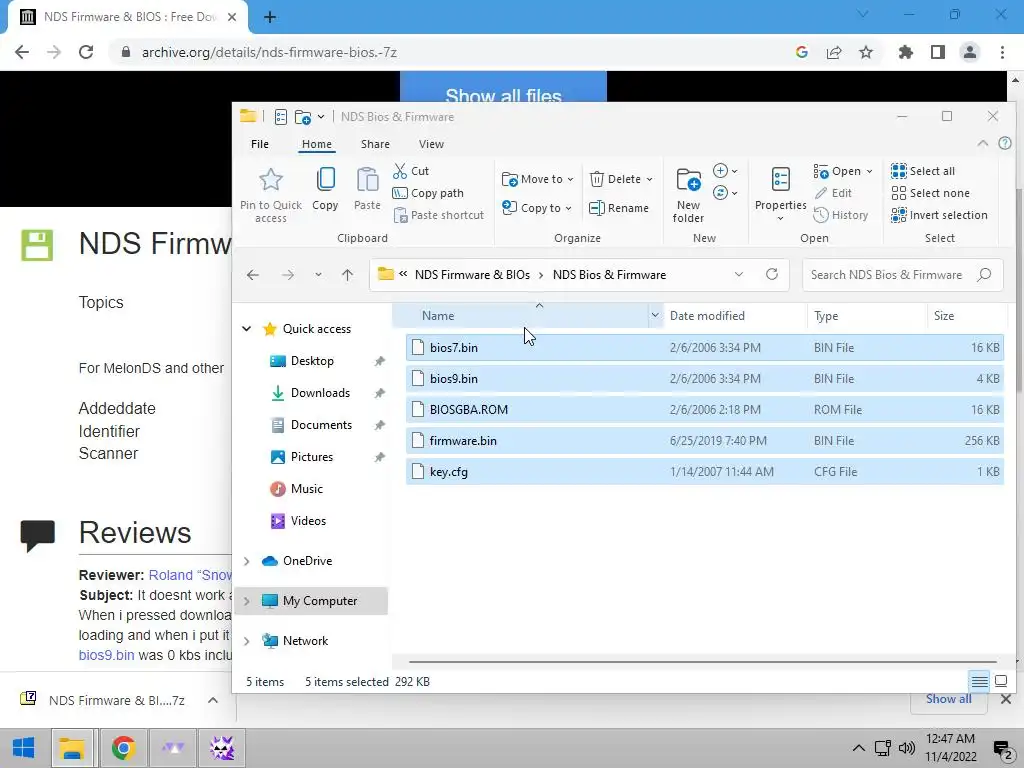Viewport: 1024px width, 768px height.
Task: Open recent locations dropdown arrow
Action: point(318,275)
